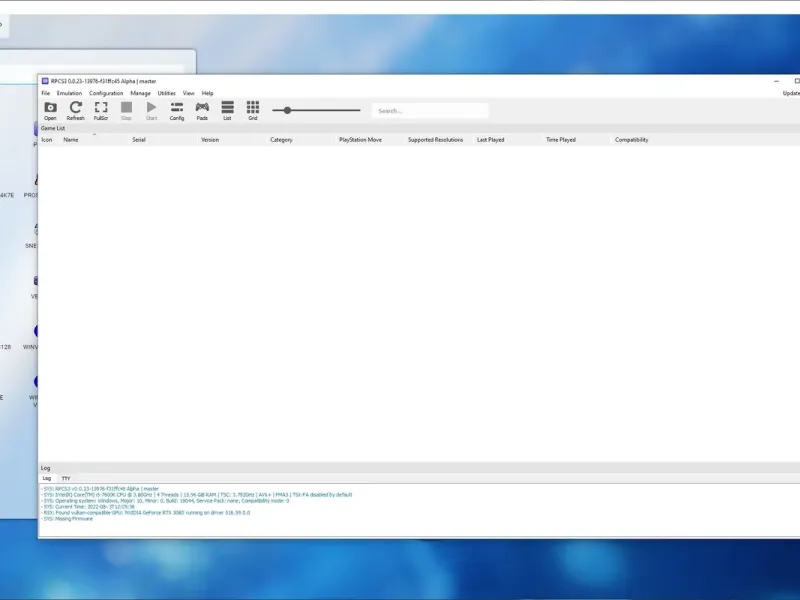Toggle FullScr fullscreen icon
This screenshot has width=800, height=600.
101,110
